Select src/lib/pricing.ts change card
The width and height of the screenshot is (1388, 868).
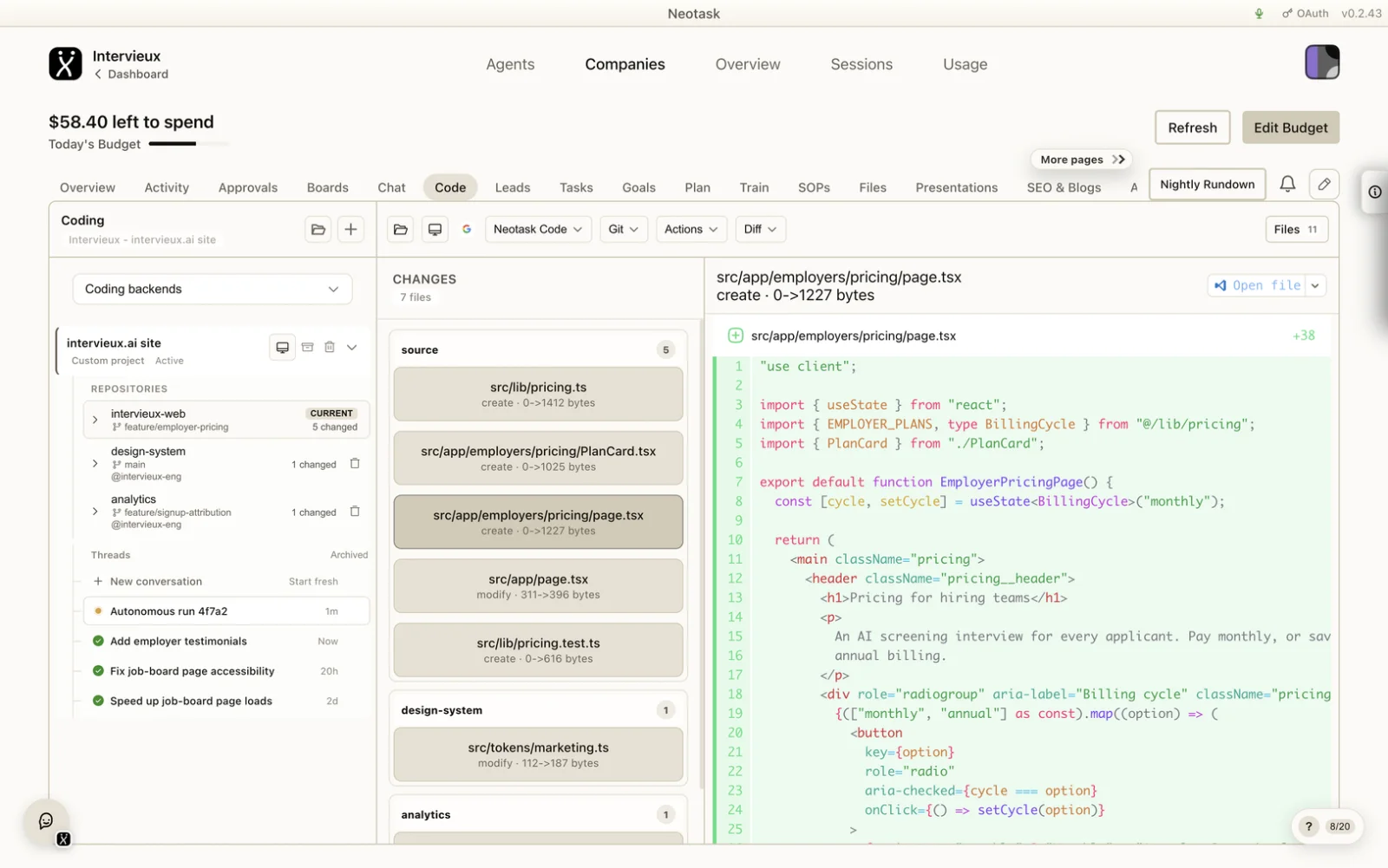tap(538, 395)
